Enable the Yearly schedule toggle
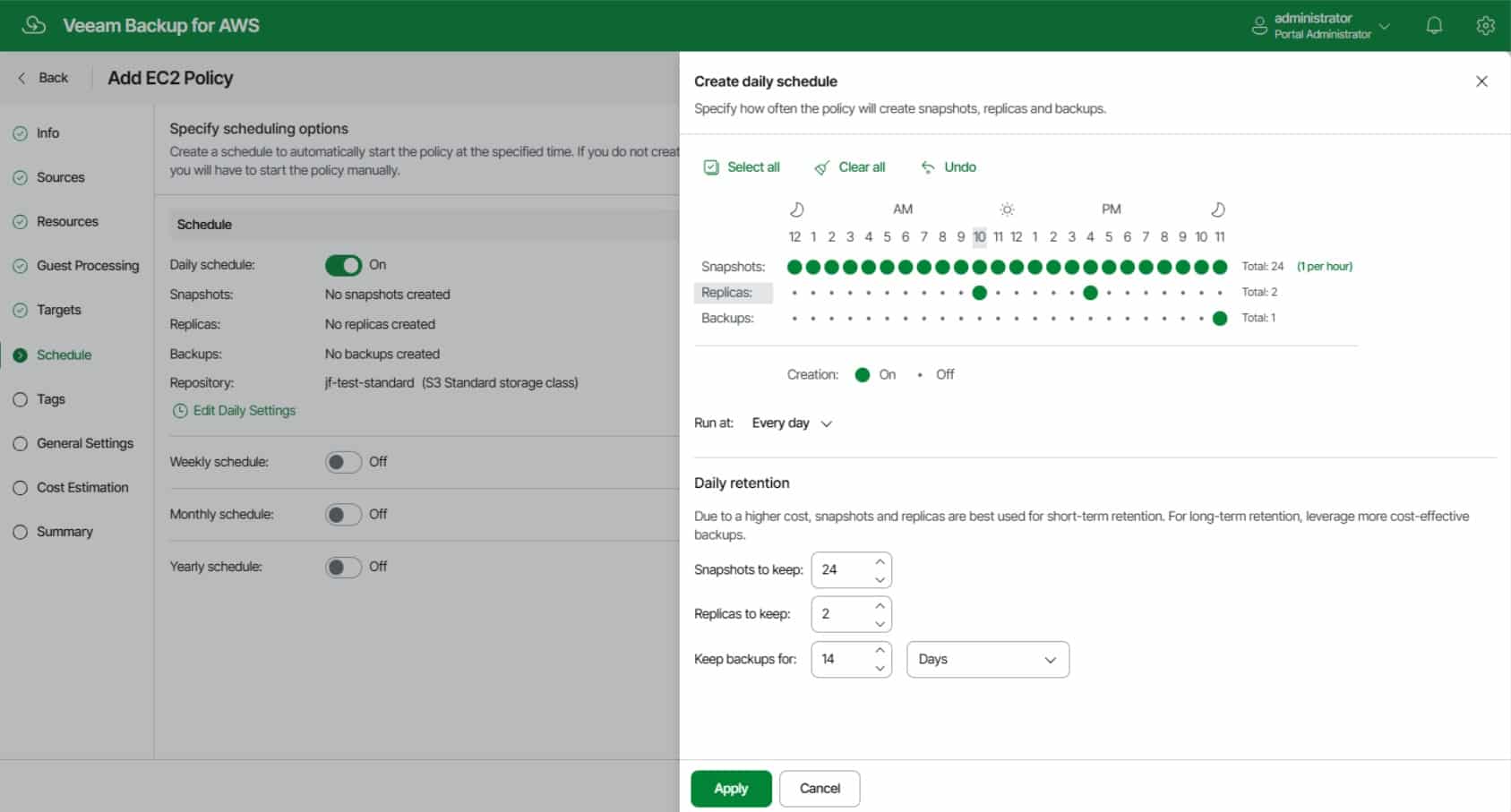Viewport: 1511px width, 812px height. point(343,568)
